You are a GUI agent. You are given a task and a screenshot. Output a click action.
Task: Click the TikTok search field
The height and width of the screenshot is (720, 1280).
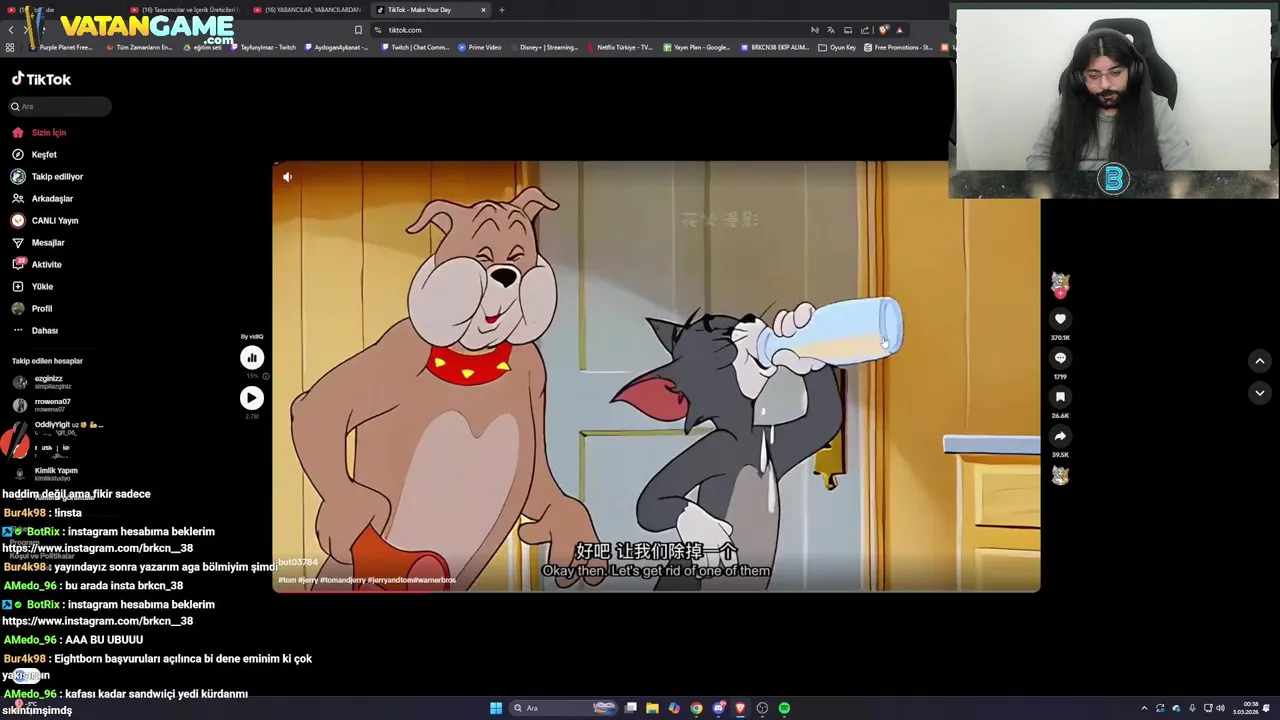coord(60,106)
